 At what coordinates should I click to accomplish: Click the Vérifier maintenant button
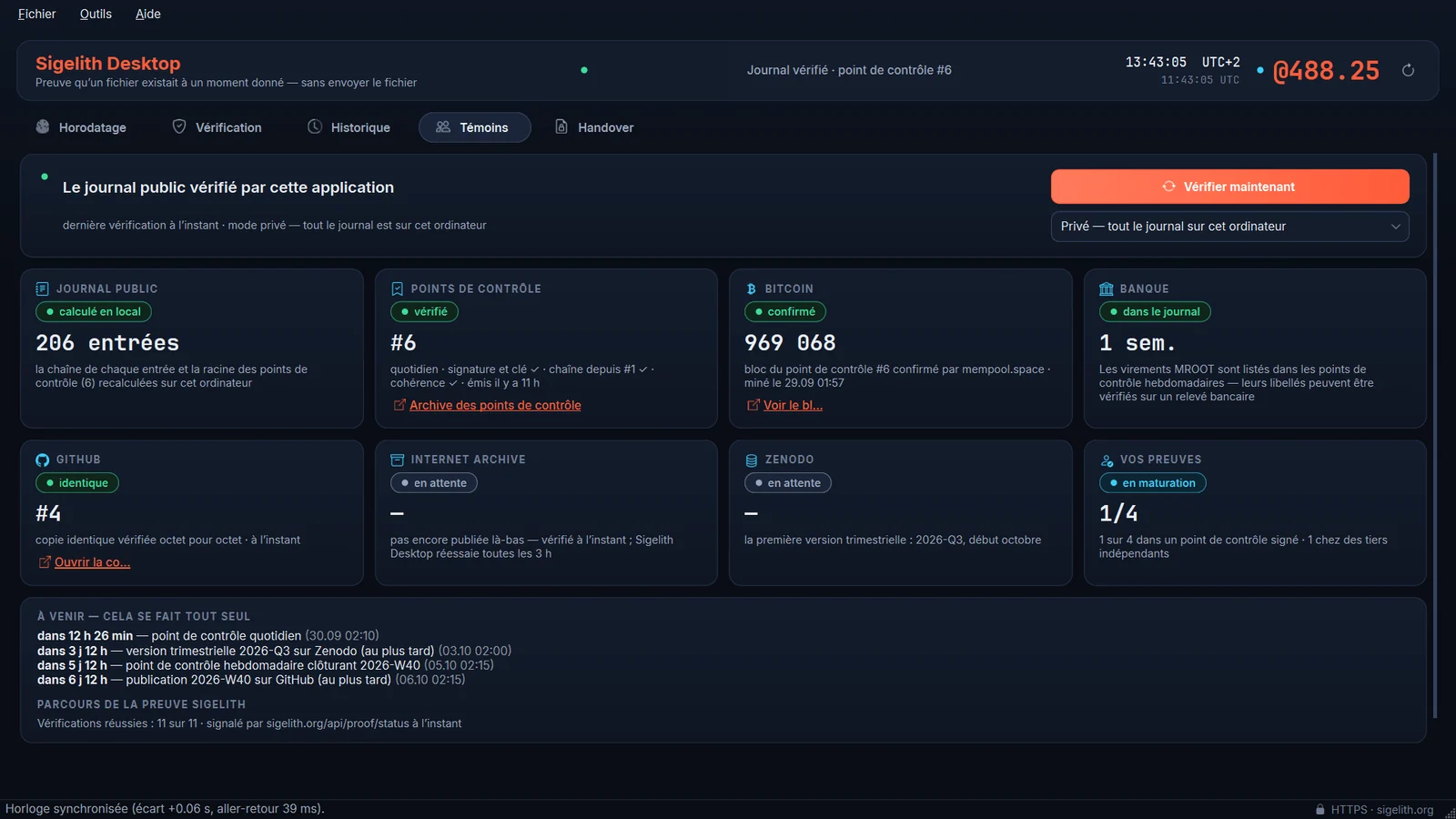(x=1229, y=187)
